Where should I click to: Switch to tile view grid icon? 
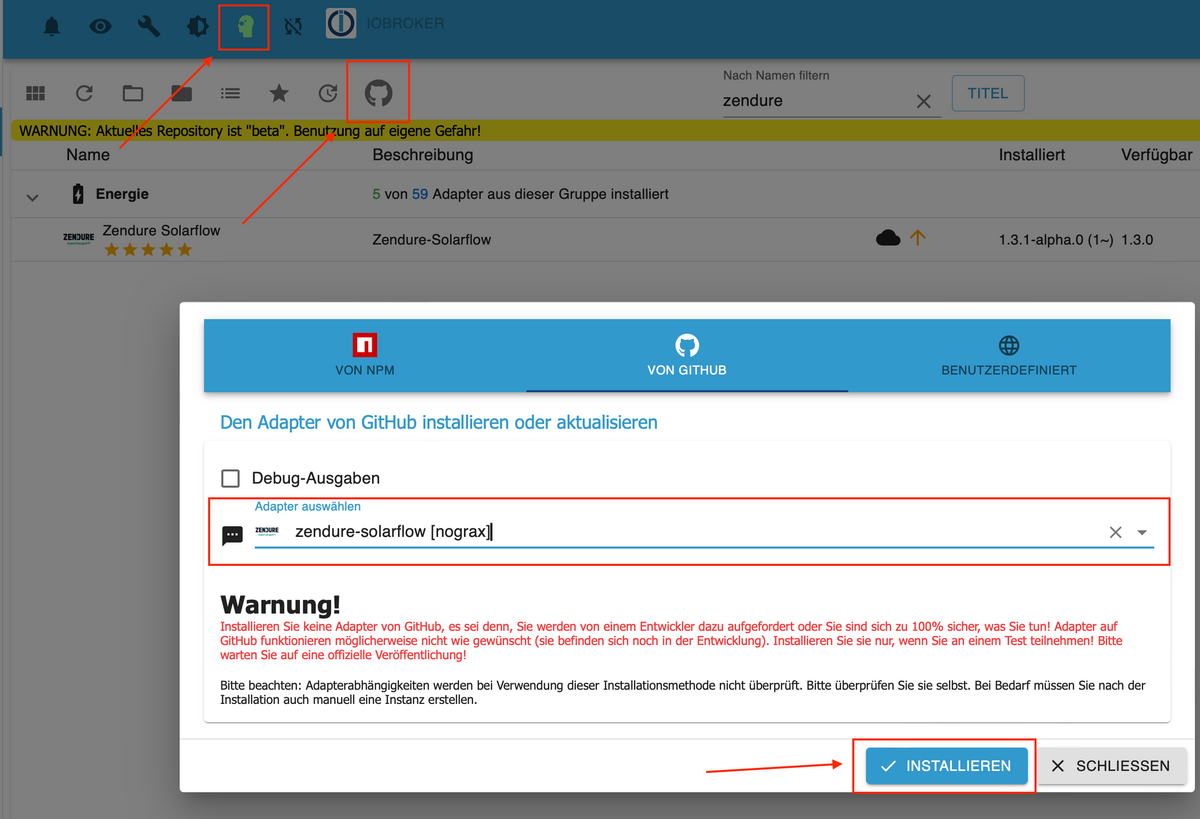tap(36, 93)
